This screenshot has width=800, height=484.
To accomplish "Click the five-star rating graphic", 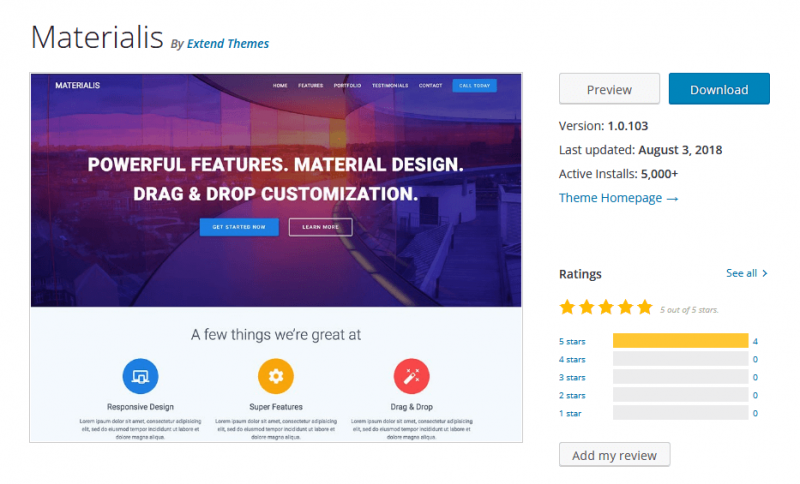I will pos(606,308).
